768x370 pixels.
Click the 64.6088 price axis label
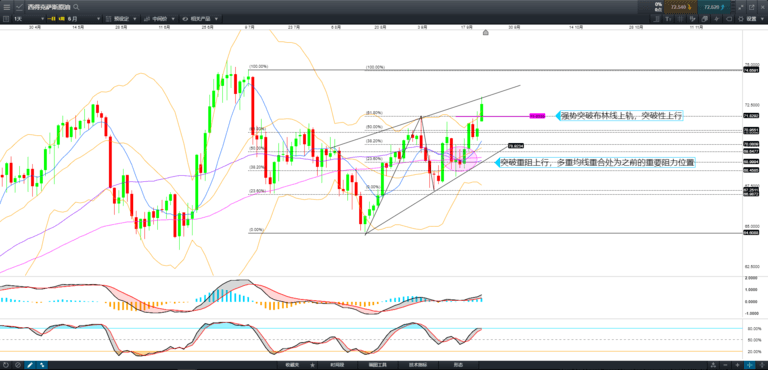pyautogui.click(x=751, y=233)
